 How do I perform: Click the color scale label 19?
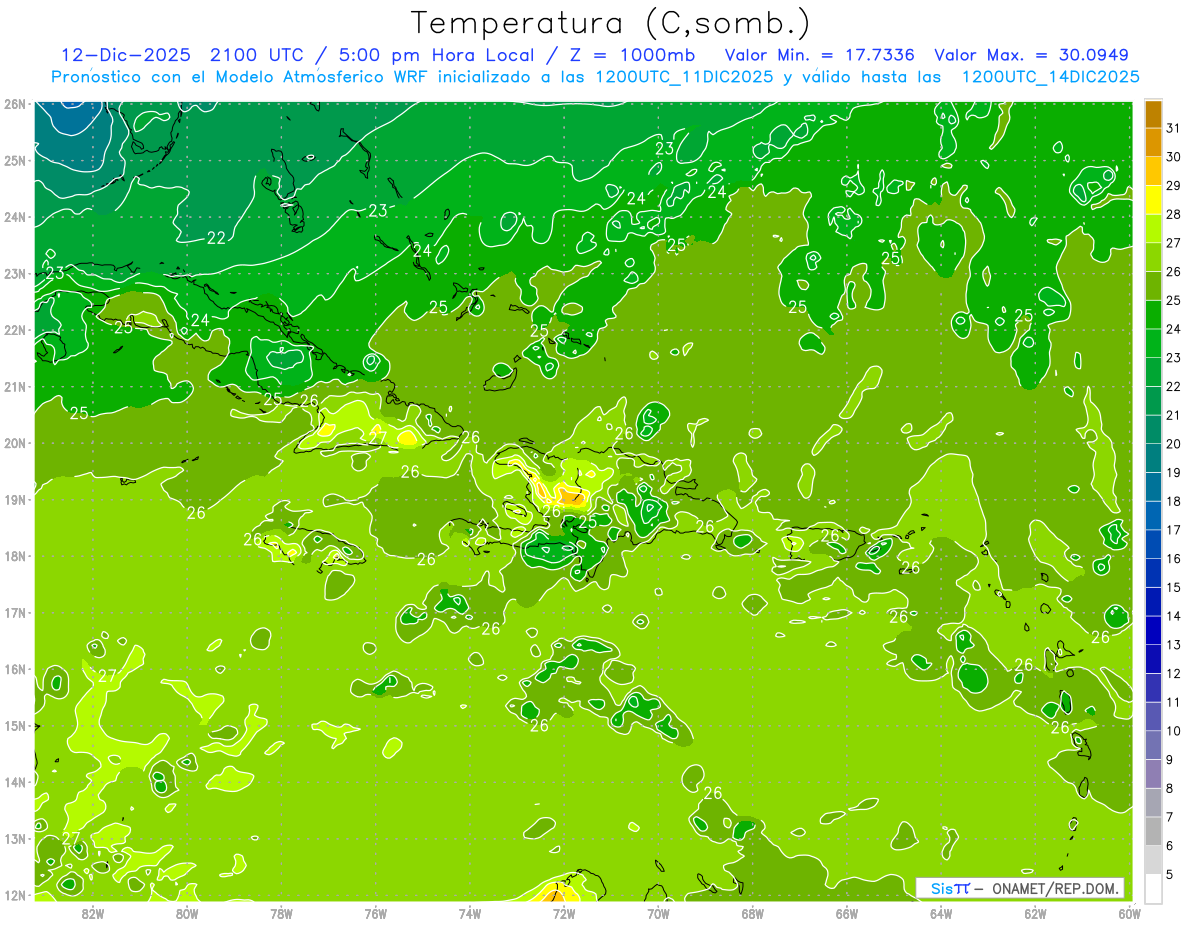(1174, 473)
